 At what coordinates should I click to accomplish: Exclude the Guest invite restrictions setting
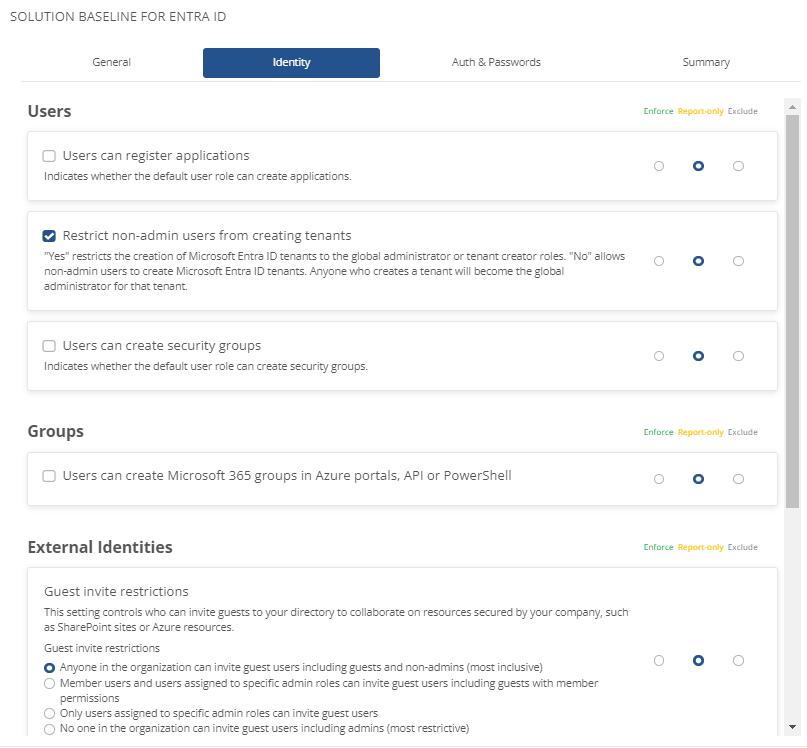[738, 660]
